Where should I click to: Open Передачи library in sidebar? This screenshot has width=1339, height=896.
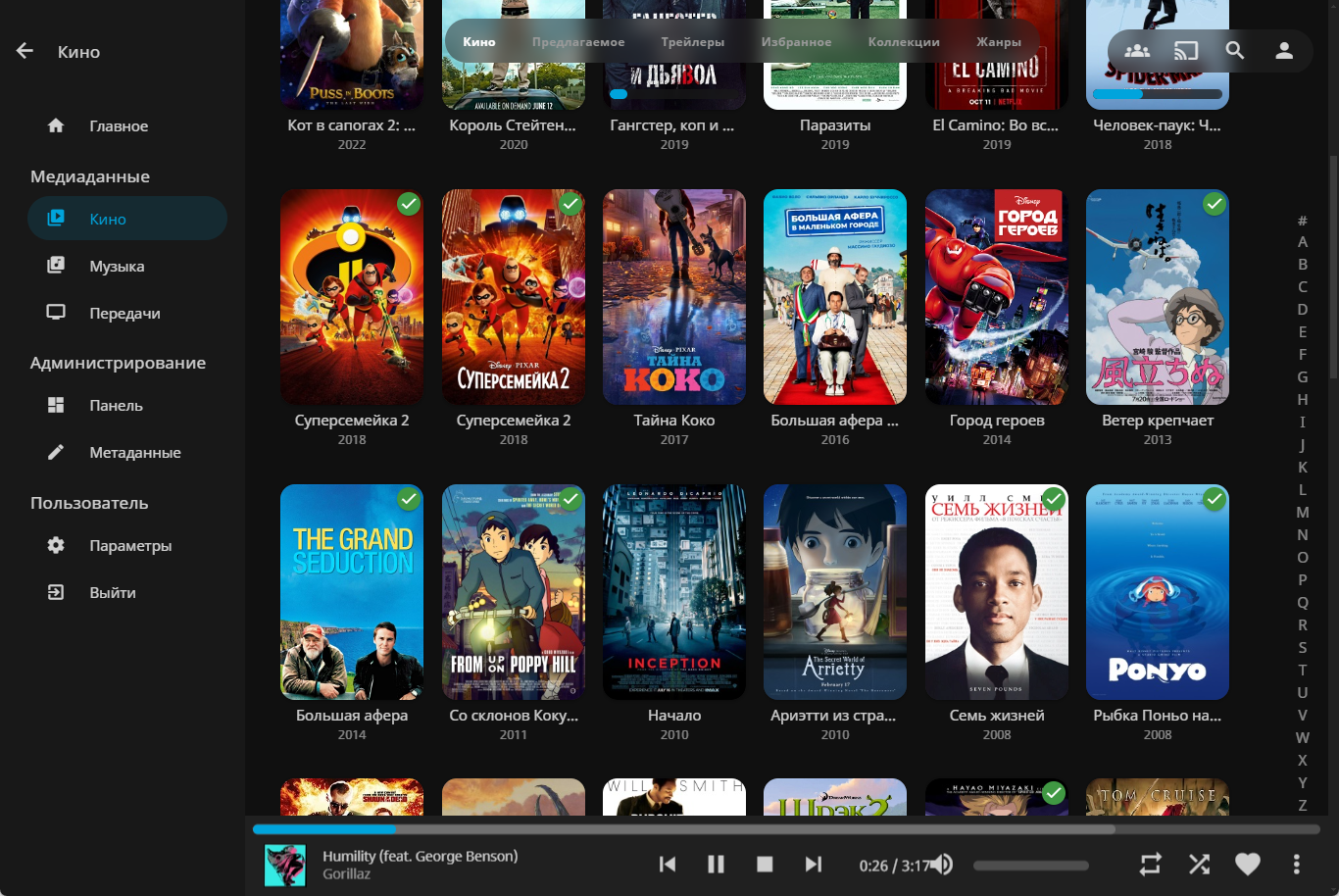127,313
